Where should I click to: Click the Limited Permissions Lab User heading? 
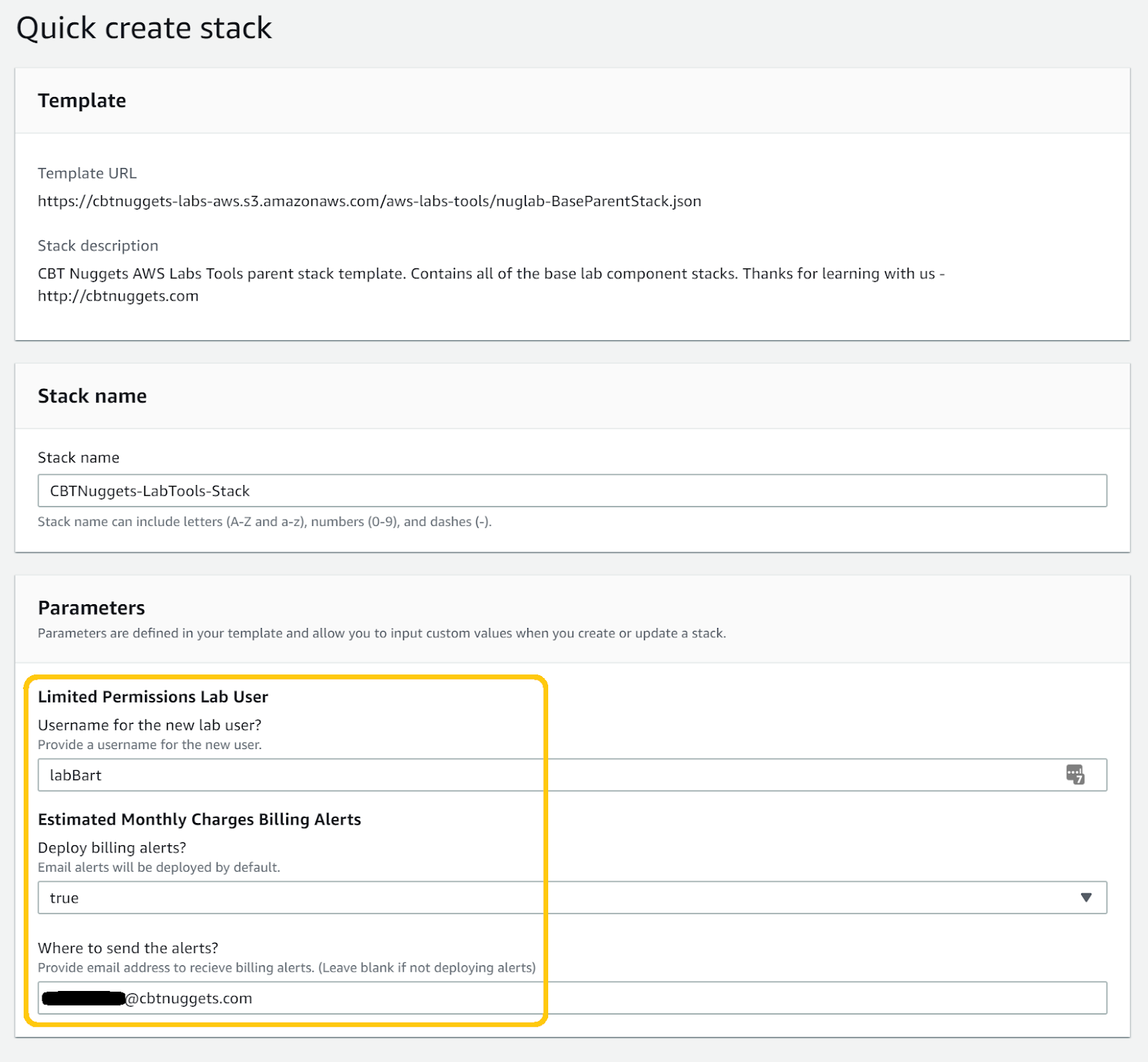coord(153,697)
